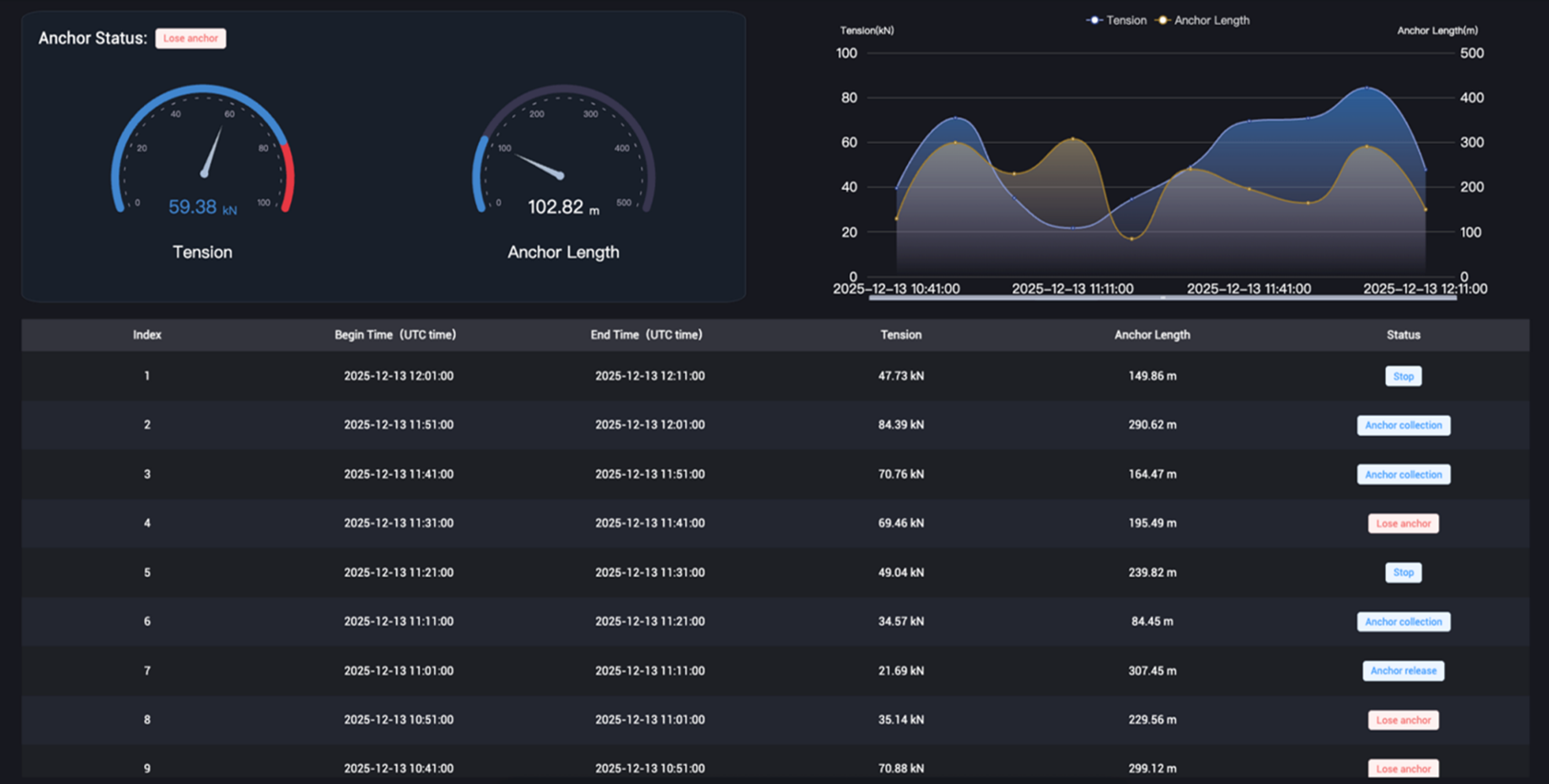Click the End Time column header
This screenshot has width=1549, height=784.
pyautogui.click(x=646, y=335)
